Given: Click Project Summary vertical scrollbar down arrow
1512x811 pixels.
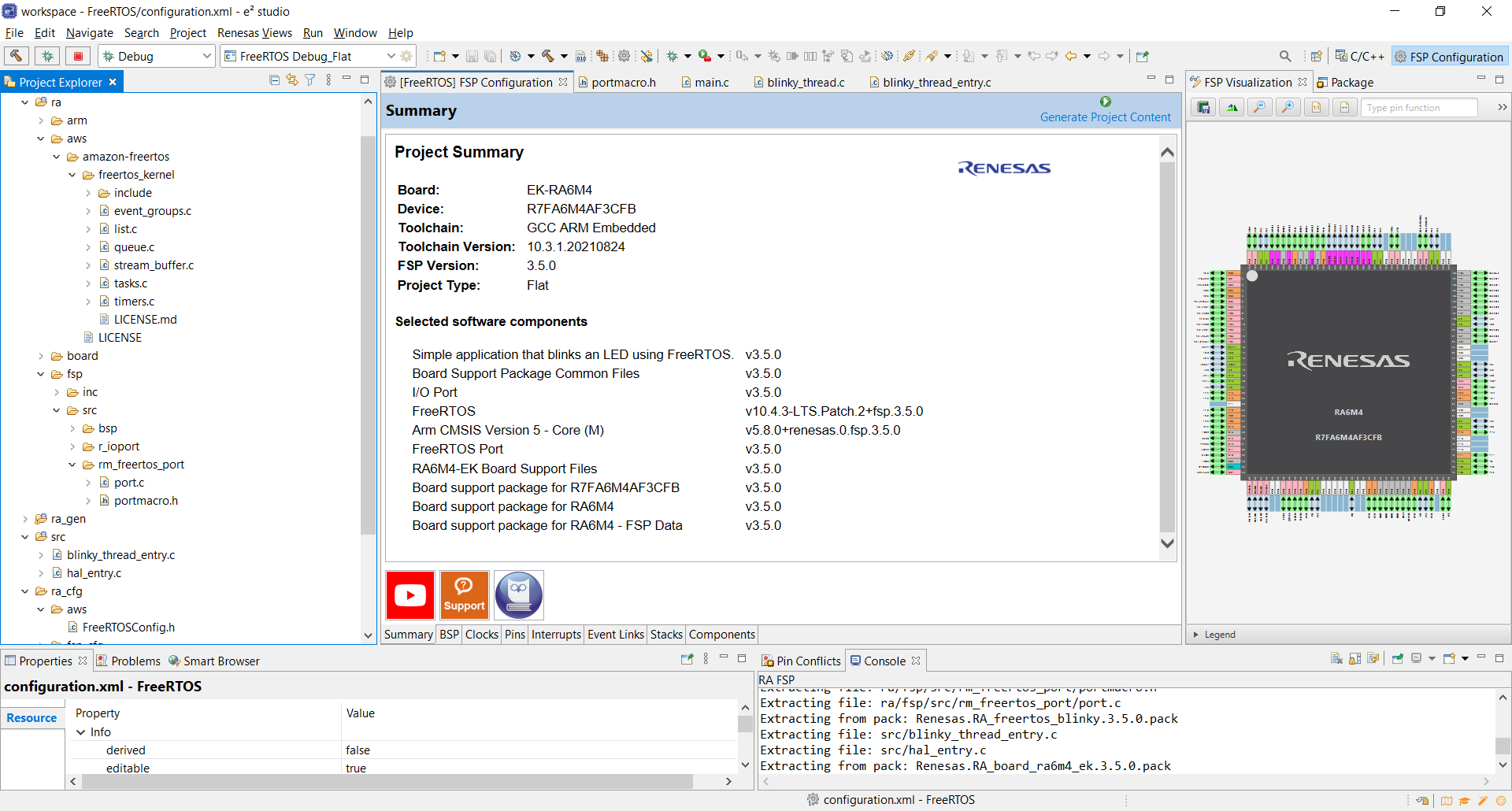Looking at the screenshot, I should tap(1167, 543).
